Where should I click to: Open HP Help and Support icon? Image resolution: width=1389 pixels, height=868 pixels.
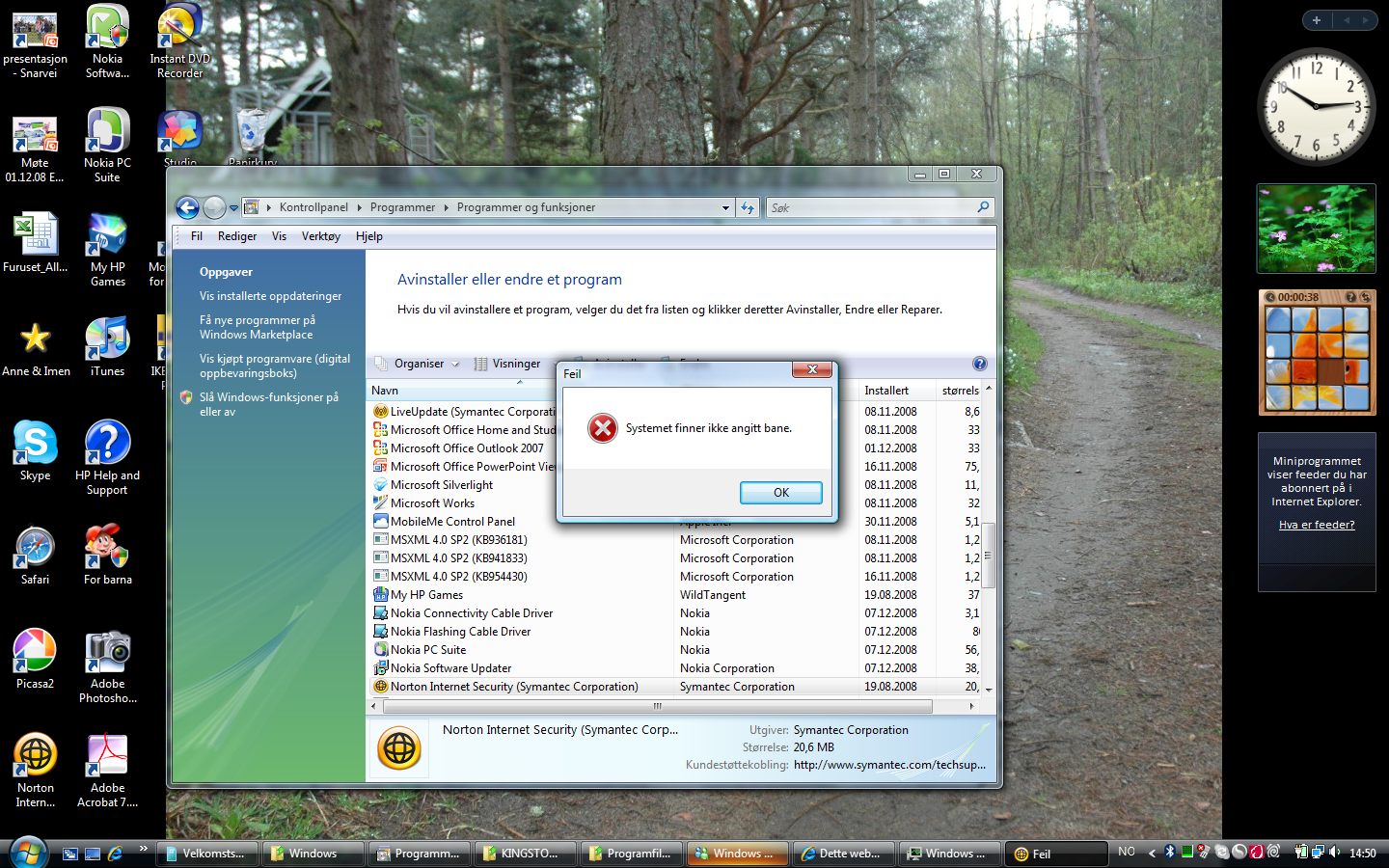pyautogui.click(x=107, y=458)
